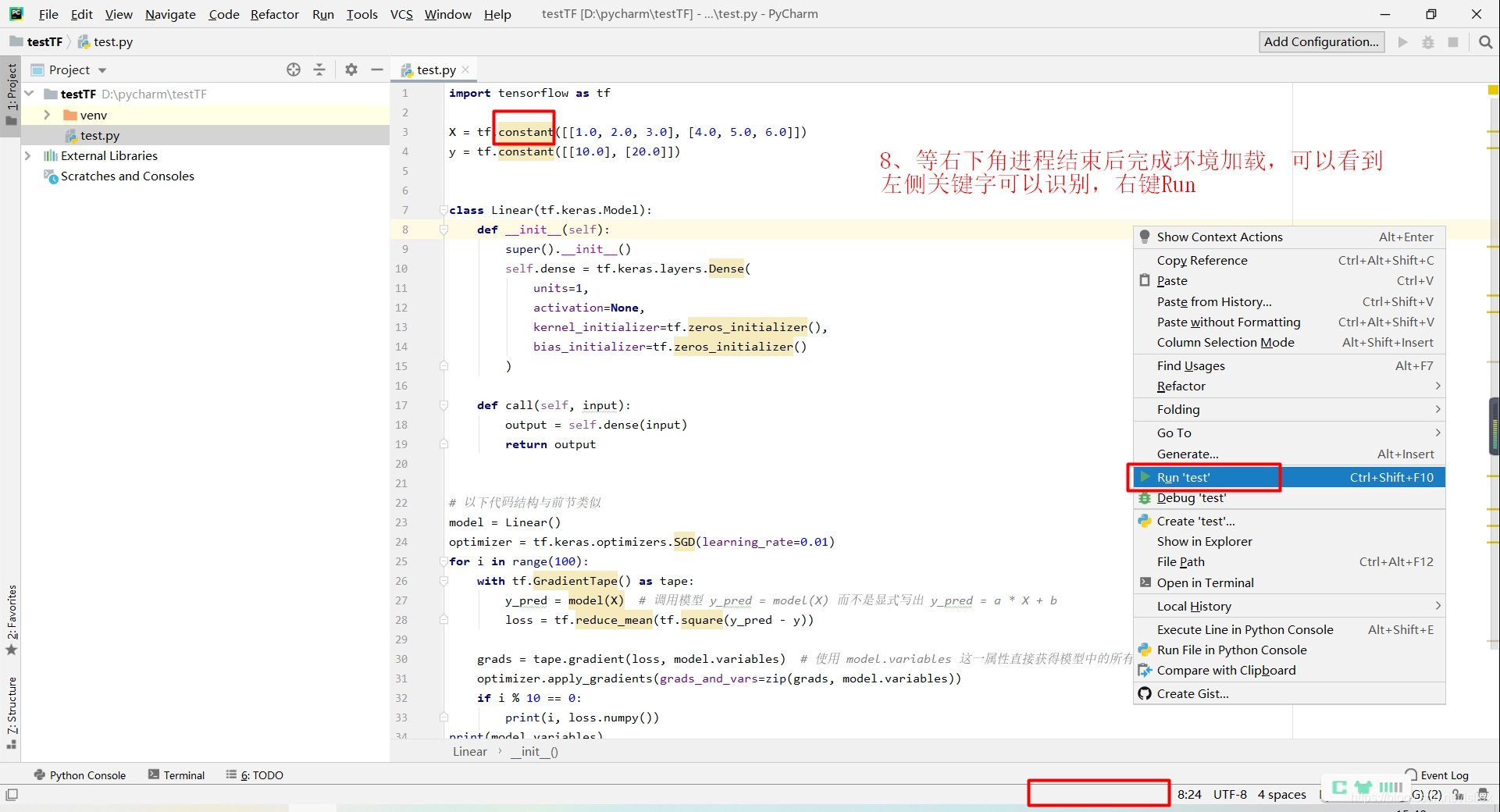Click Open in Terminal entry
The width and height of the screenshot is (1500, 812).
[1289, 583]
